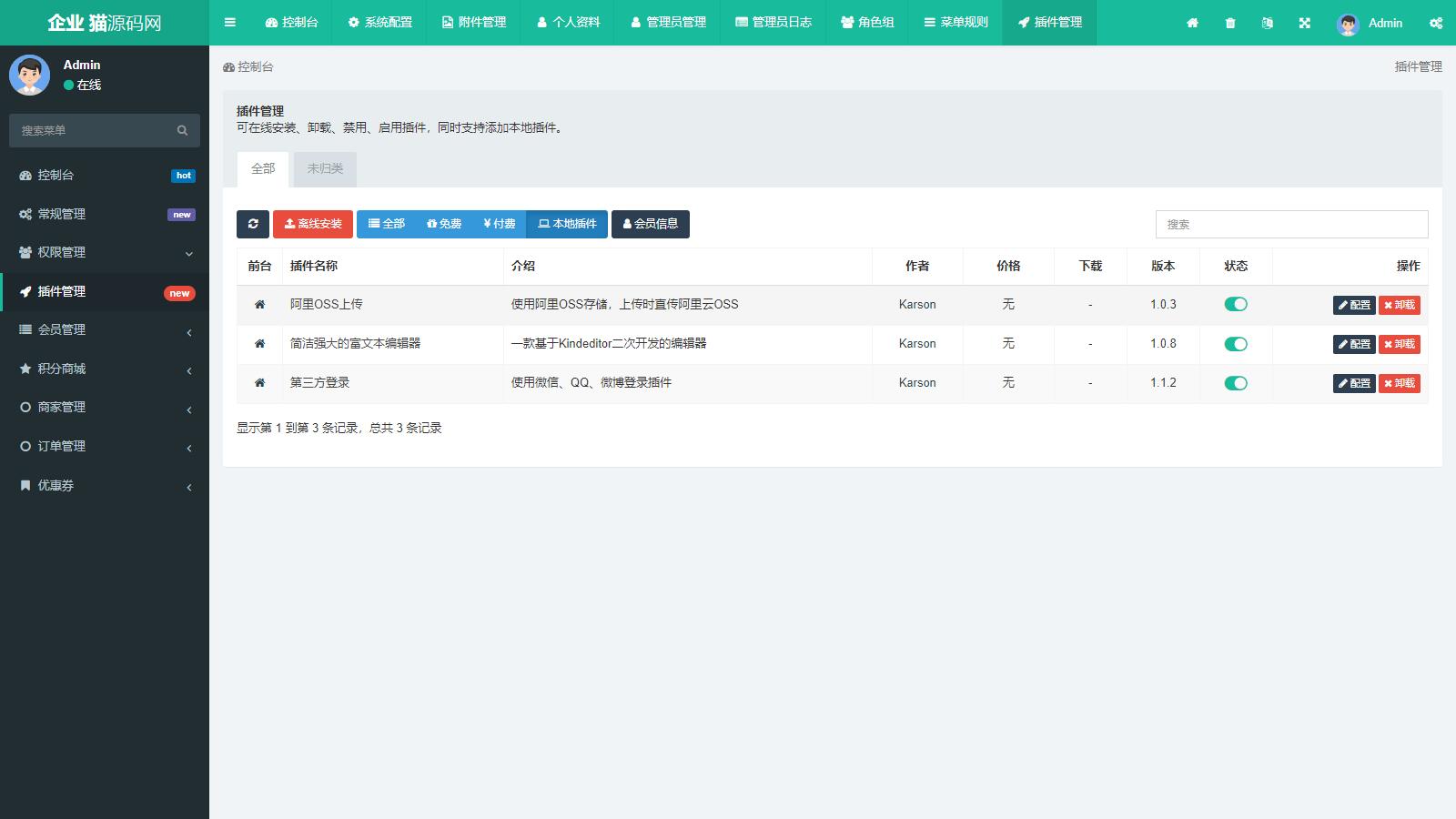Click the fullscreen icon in top bar
This screenshot has height=819, width=1456.
[x=1305, y=23]
